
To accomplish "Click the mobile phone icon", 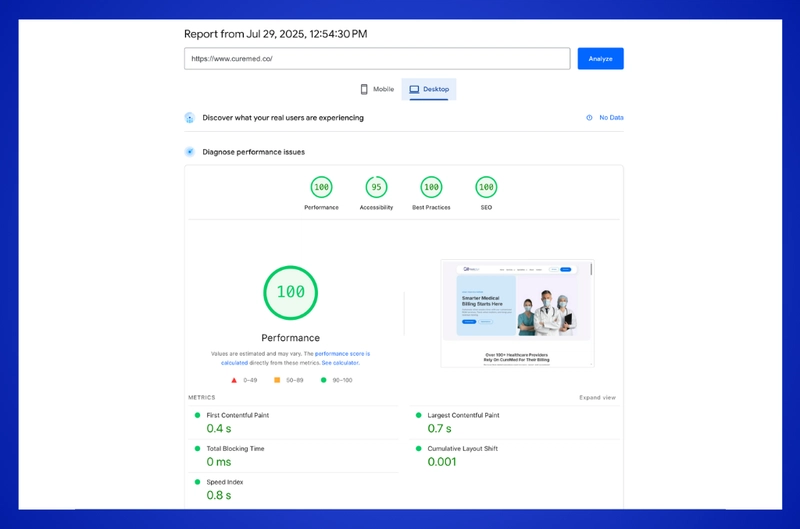I will (364, 89).
